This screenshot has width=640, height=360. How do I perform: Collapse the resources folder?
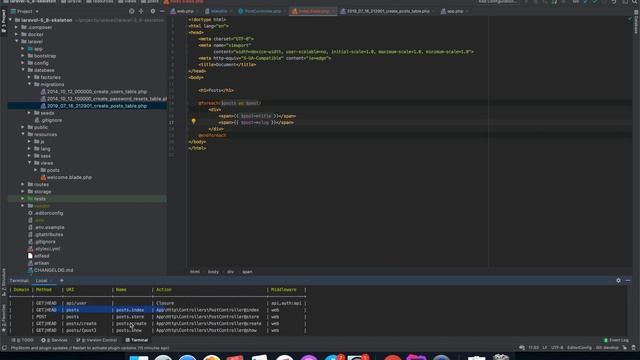tap(23, 134)
